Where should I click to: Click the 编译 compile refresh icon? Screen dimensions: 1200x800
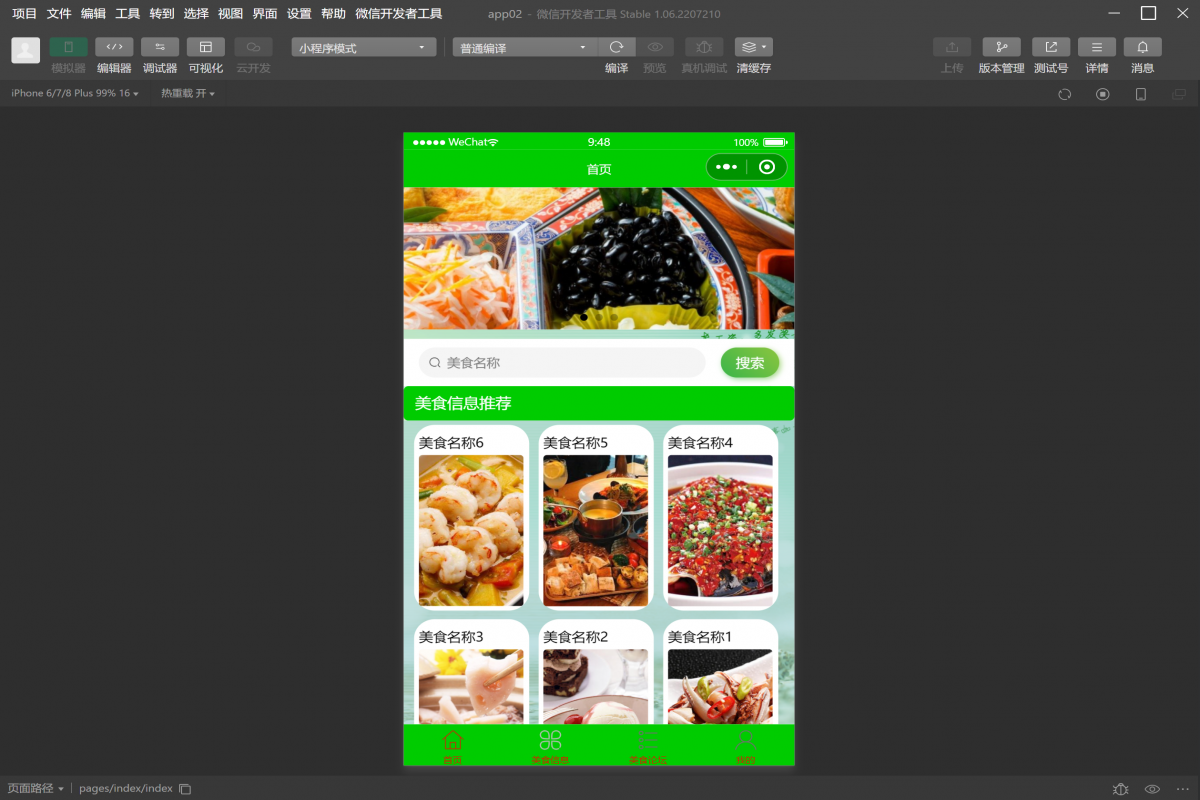pyautogui.click(x=617, y=47)
